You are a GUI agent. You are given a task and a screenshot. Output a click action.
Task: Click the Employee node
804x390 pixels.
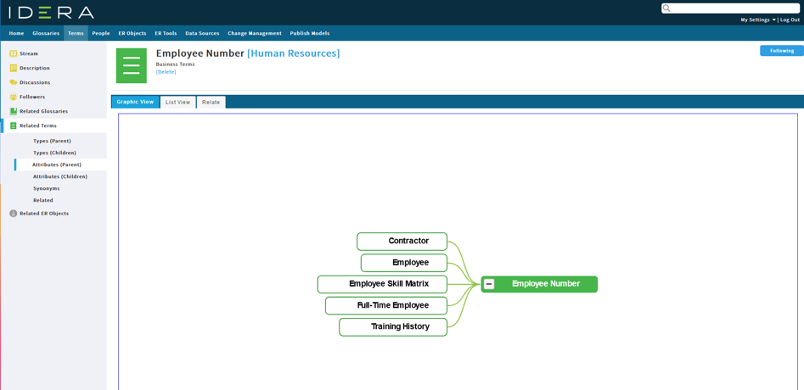pos(404,262)
